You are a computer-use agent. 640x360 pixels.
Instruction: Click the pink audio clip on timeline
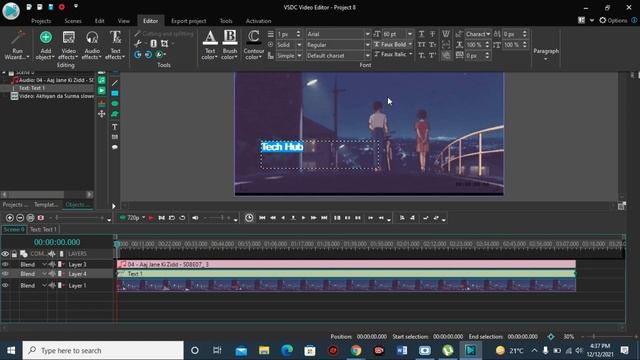346,264
